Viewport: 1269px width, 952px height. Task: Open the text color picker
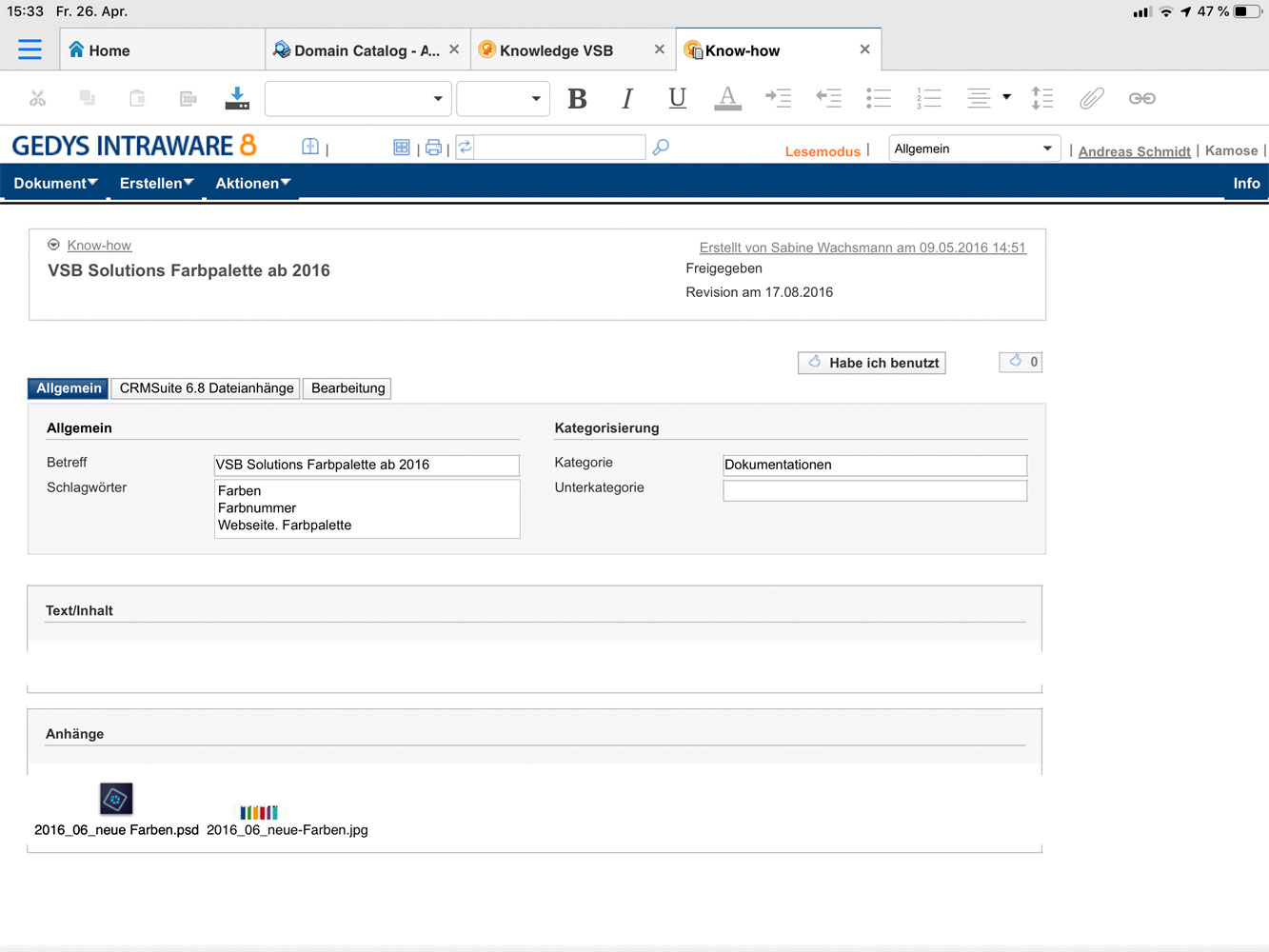tap(727, 98)
